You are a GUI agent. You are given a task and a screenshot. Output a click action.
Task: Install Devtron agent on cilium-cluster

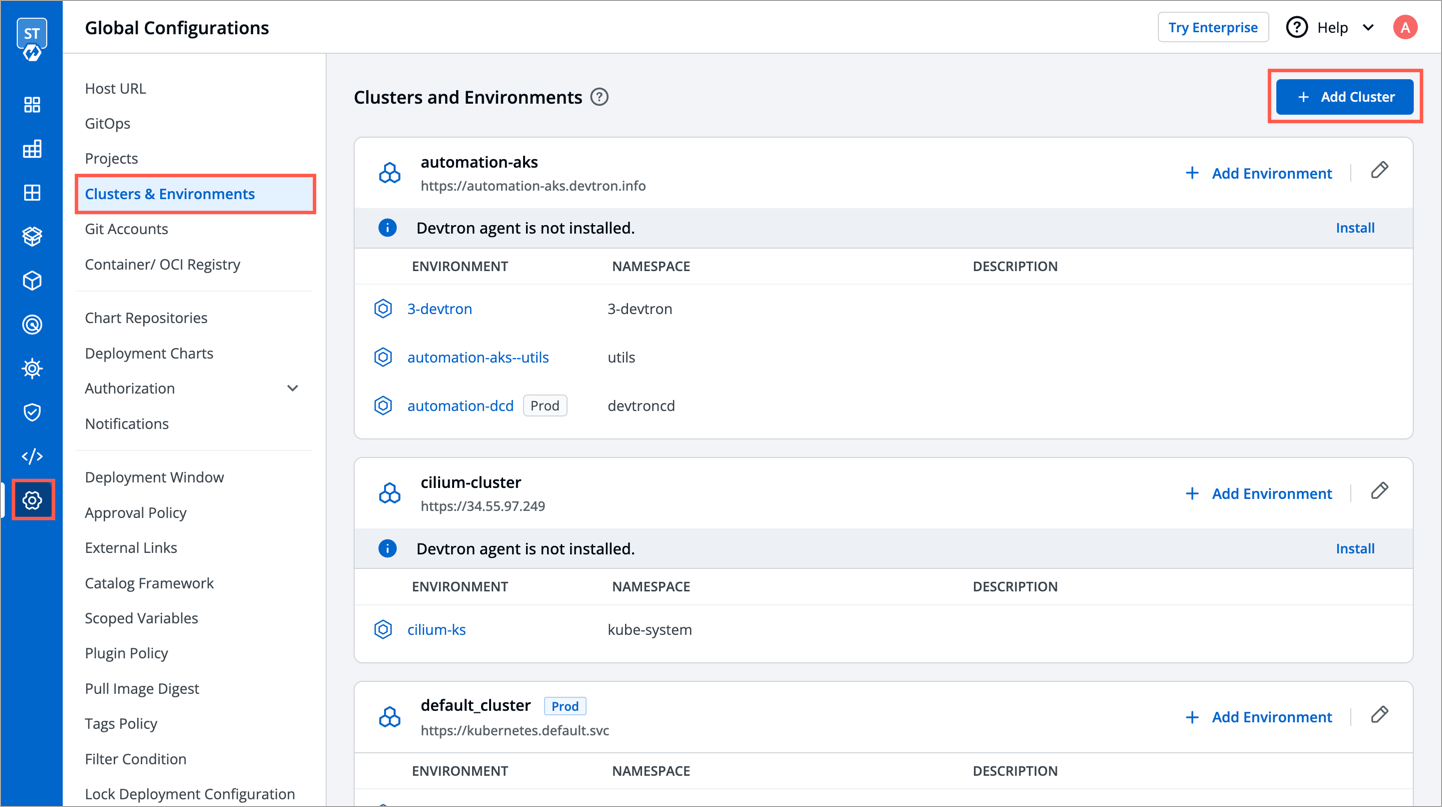tap(1355, 549)
